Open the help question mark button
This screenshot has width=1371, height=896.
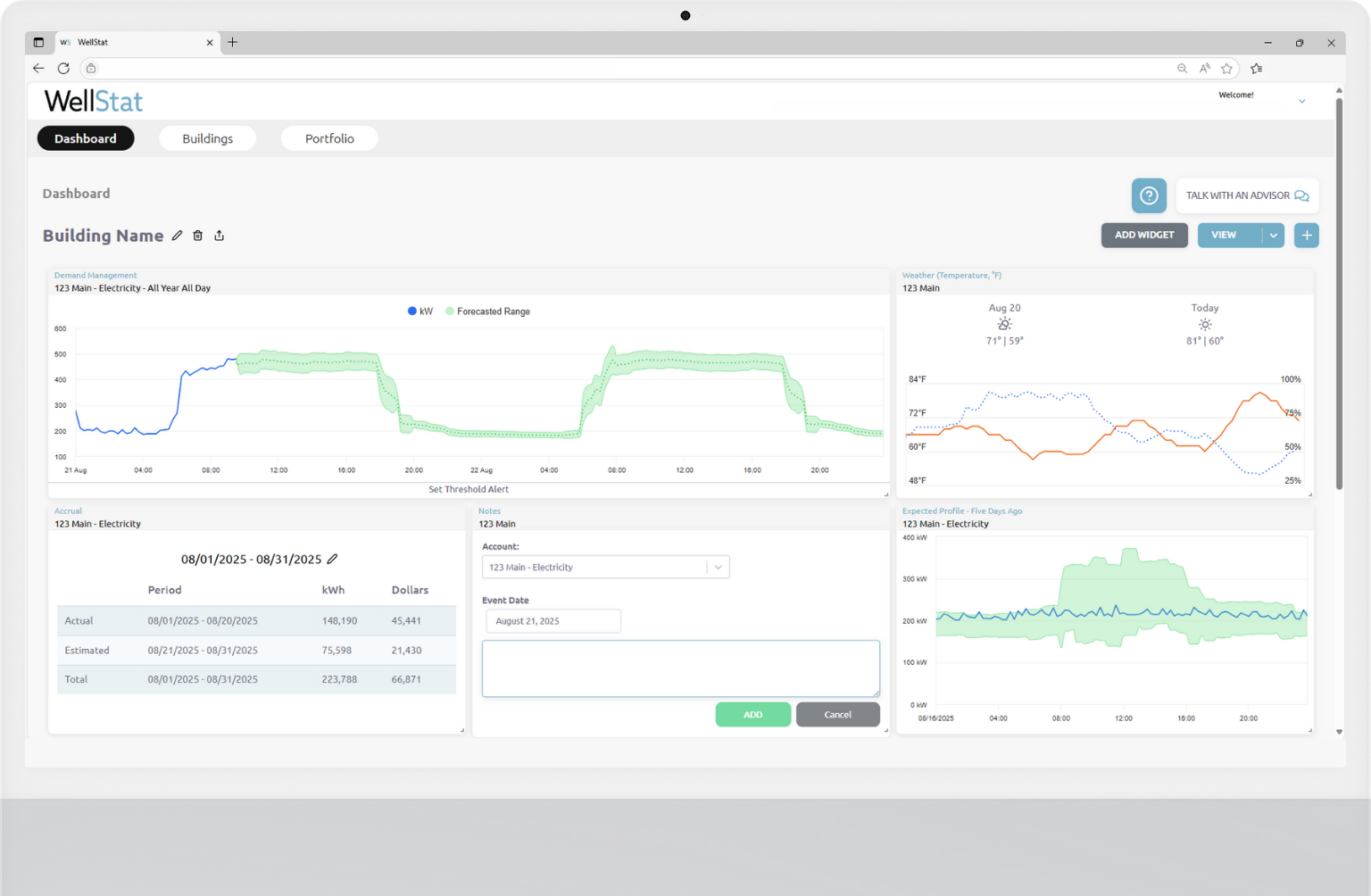[1149, 195]
